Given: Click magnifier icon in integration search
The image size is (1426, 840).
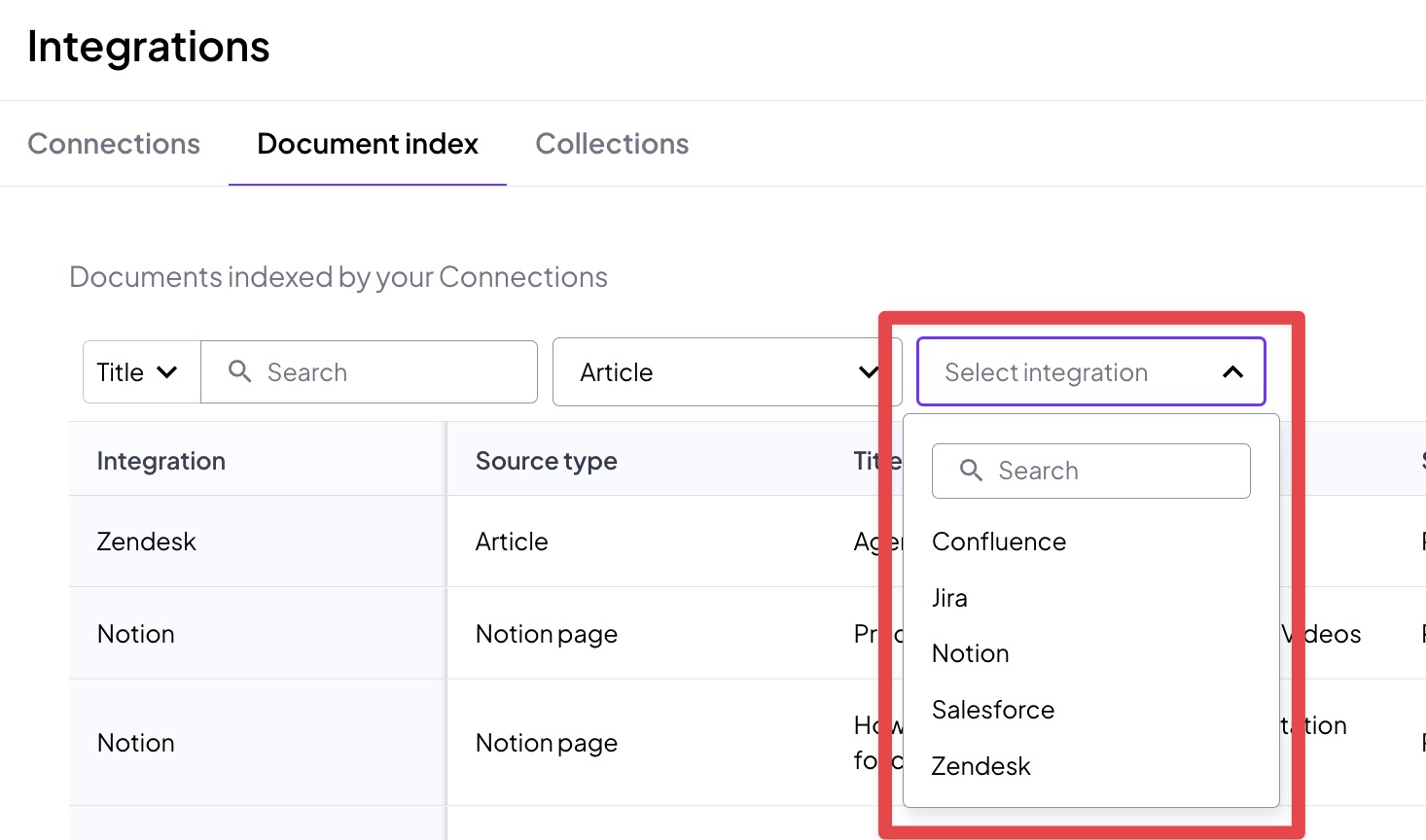Looking at the screenshot, I should [971, 471].
